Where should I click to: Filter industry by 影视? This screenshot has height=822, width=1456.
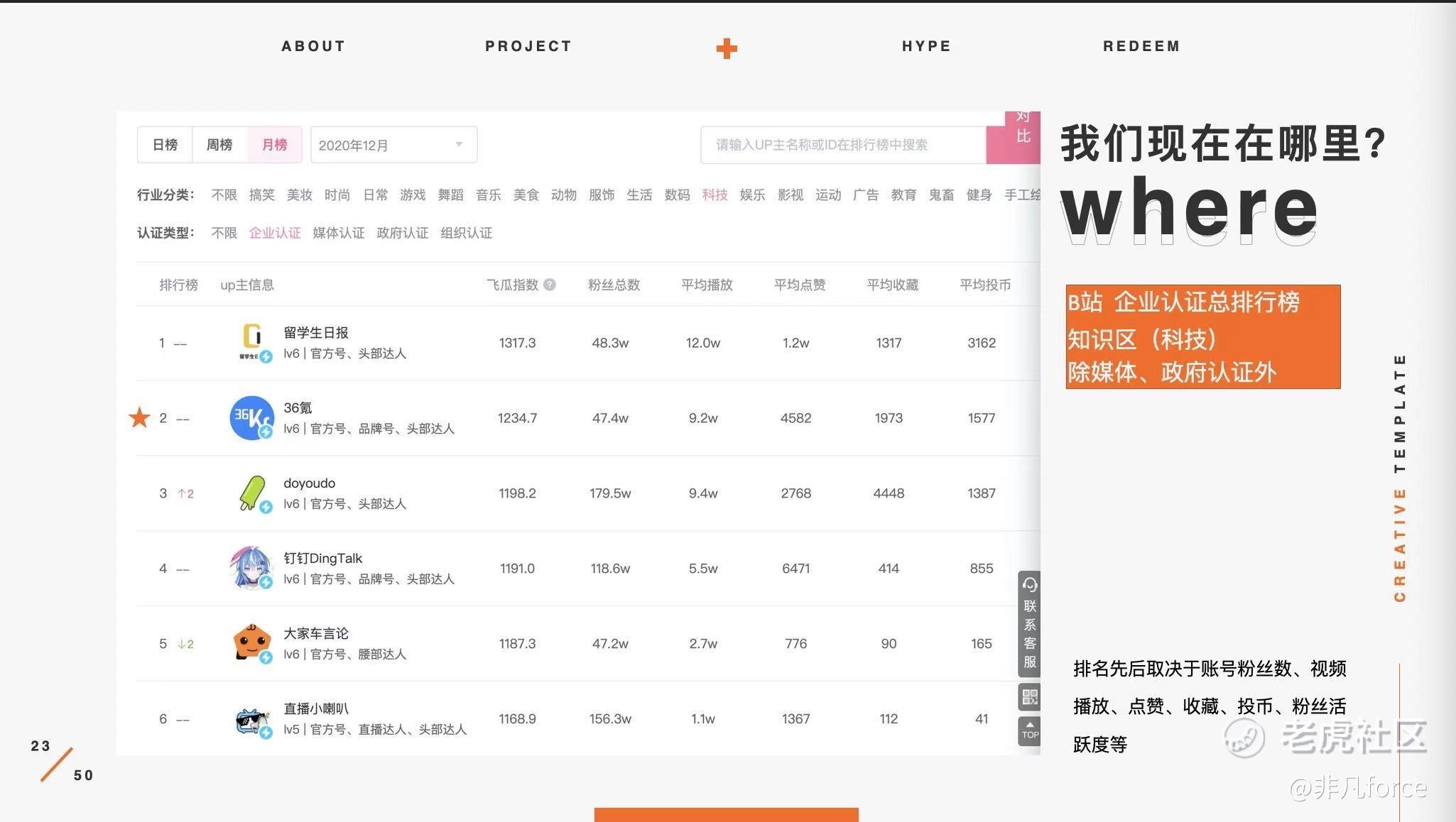pos(790,194)
